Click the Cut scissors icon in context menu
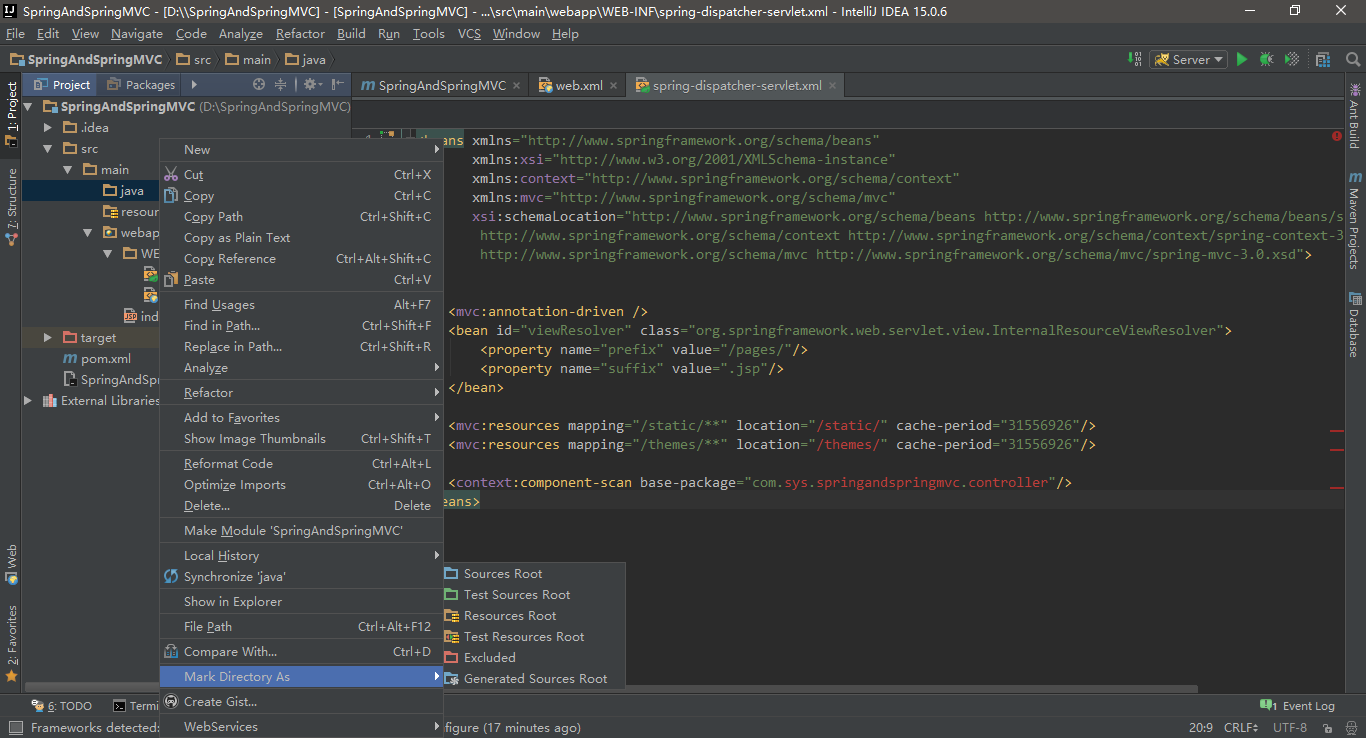Viewport: 1366px width, 738px height. [170, 174]
